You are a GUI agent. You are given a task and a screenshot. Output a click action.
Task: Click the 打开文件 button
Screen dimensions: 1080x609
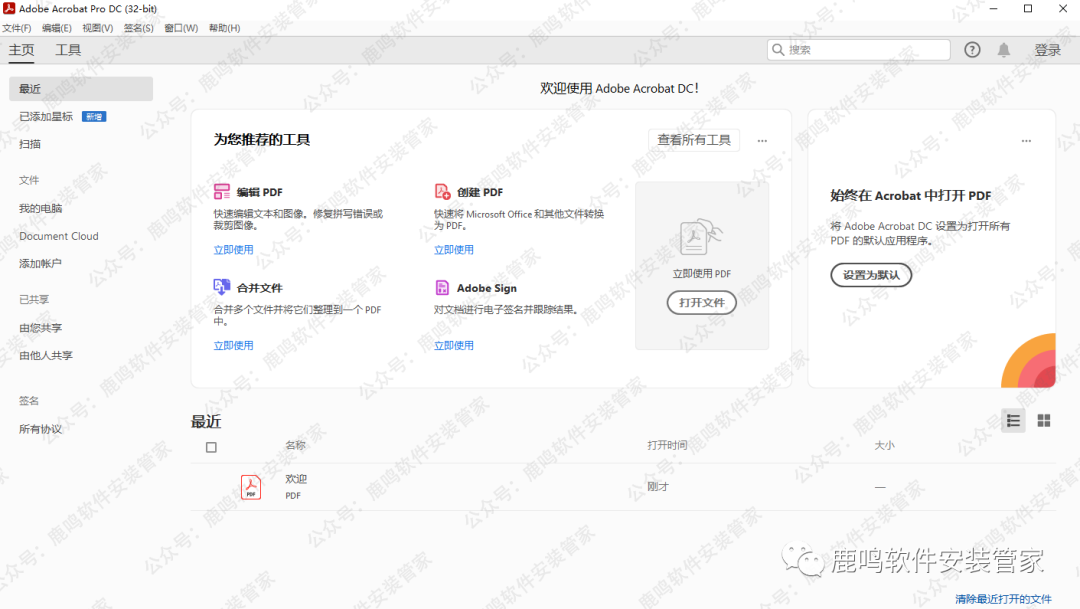click(701, 303)
